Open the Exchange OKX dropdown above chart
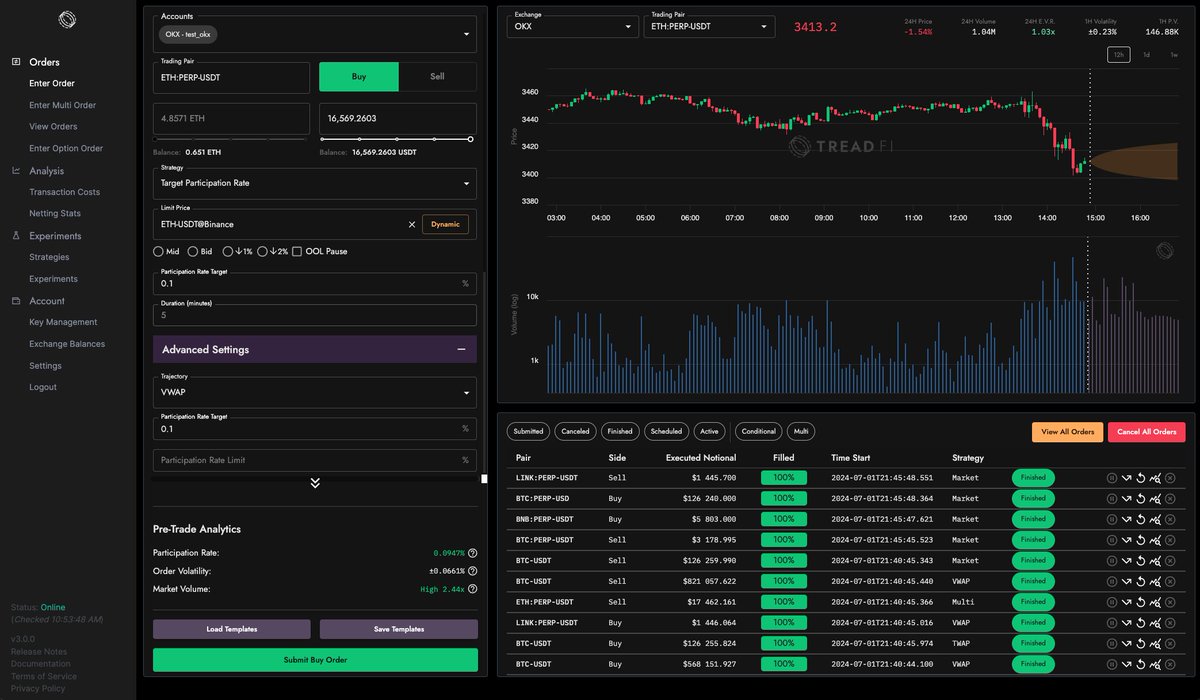Image resolution: width=1200 pixels, height=700 pixels. tap(573, 25)
